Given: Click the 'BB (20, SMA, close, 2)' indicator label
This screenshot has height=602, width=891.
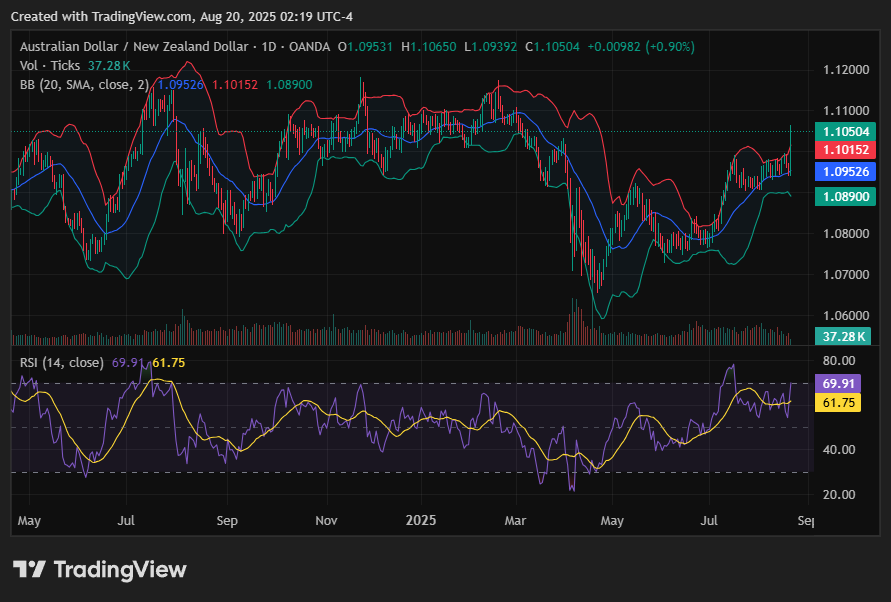Looking at the screenshot, I should point(84,85).
